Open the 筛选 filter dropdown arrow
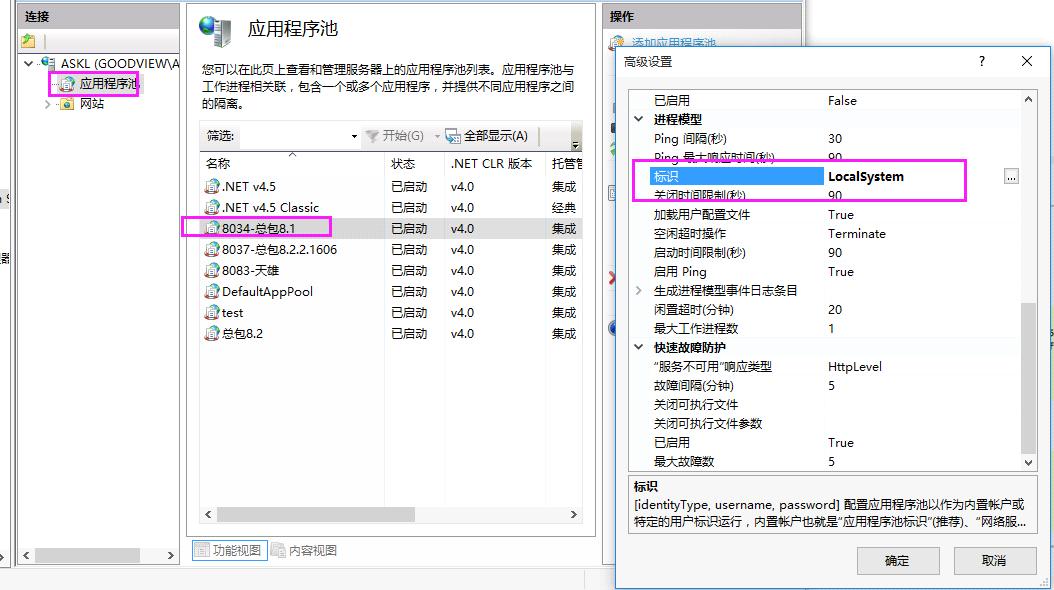The height and width of the screenshot is (590, 1054). (354, 136)
